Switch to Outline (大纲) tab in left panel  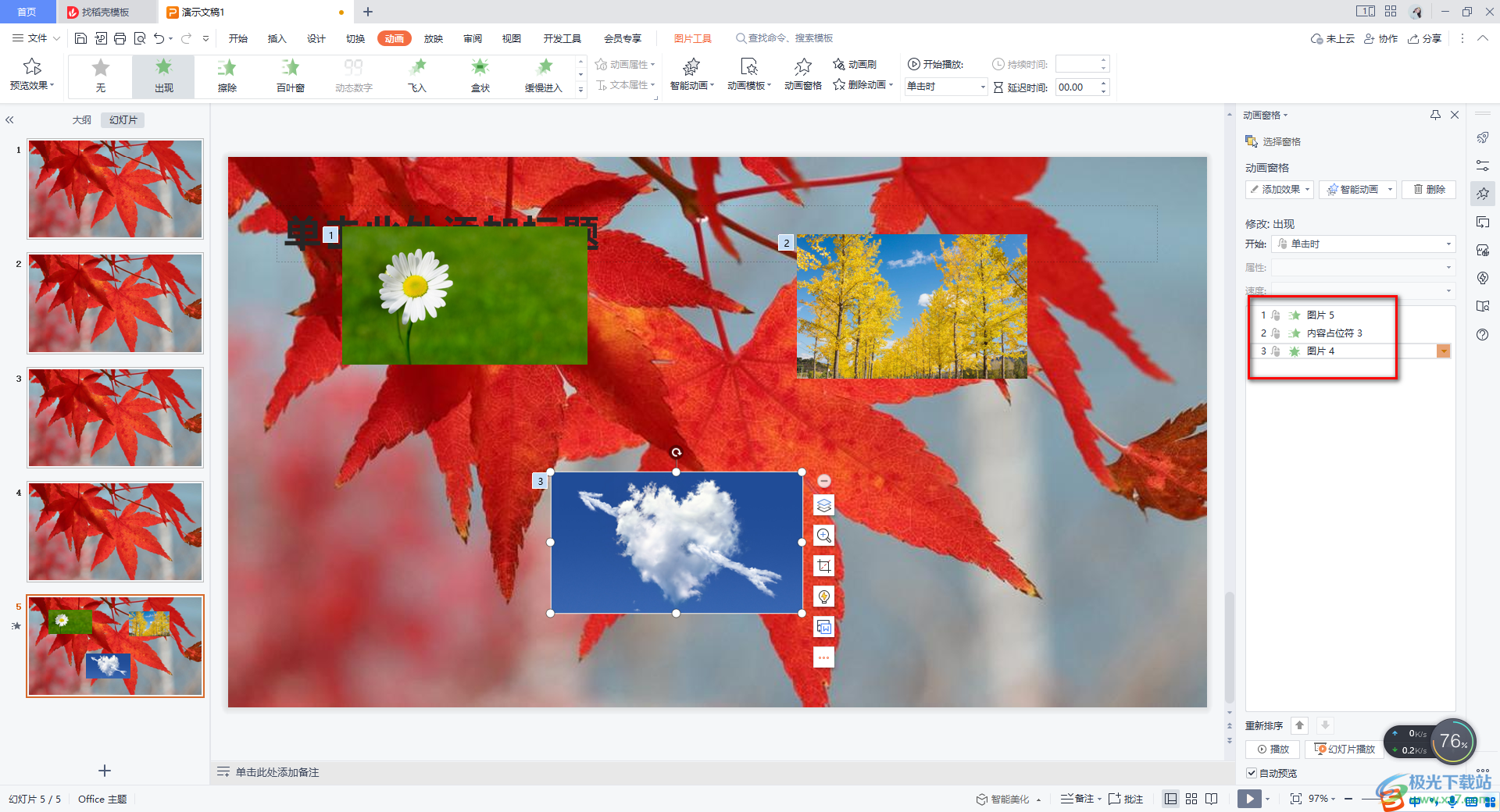[x=81, y=120]
